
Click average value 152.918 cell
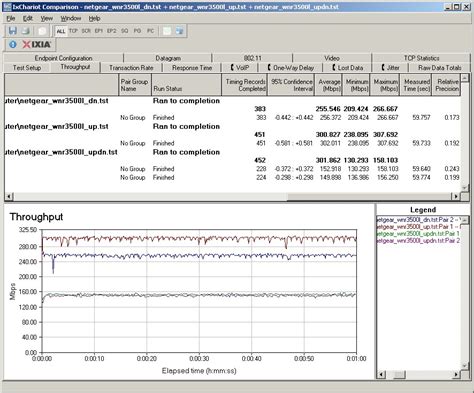(x=330, y=169)
